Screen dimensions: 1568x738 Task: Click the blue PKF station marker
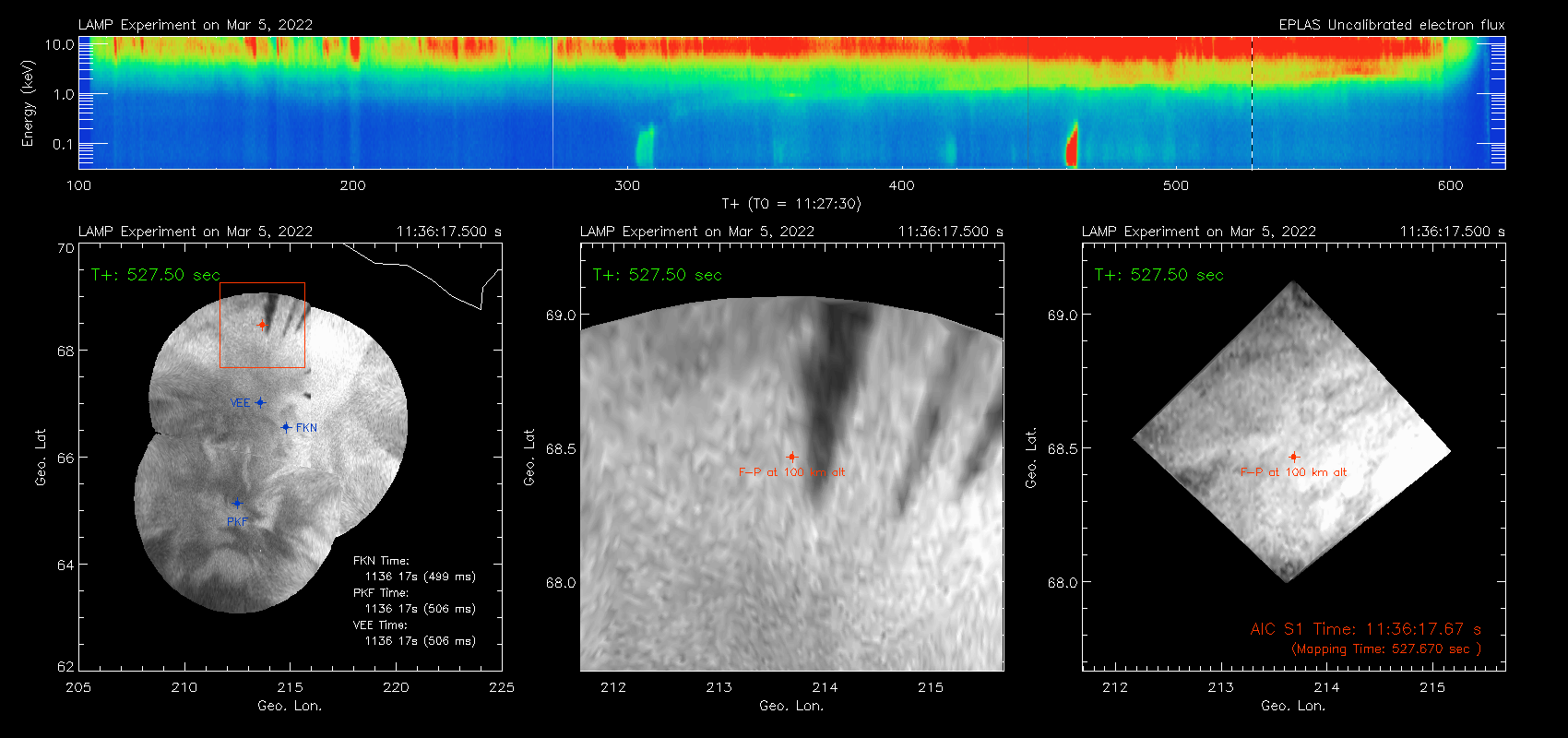pyautogui.click(x=237, y=504)
